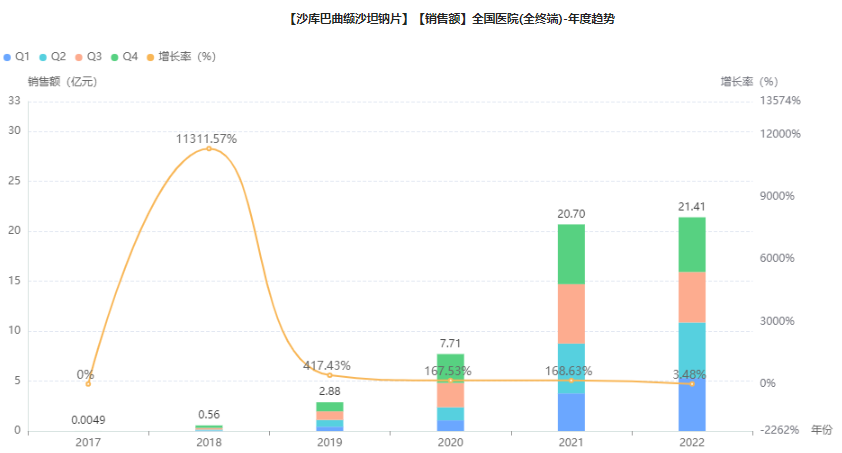The image size is (842, 453).
Task: Select the 2022 cyan Q2 bar segment
Action: [x=692, y=345]
